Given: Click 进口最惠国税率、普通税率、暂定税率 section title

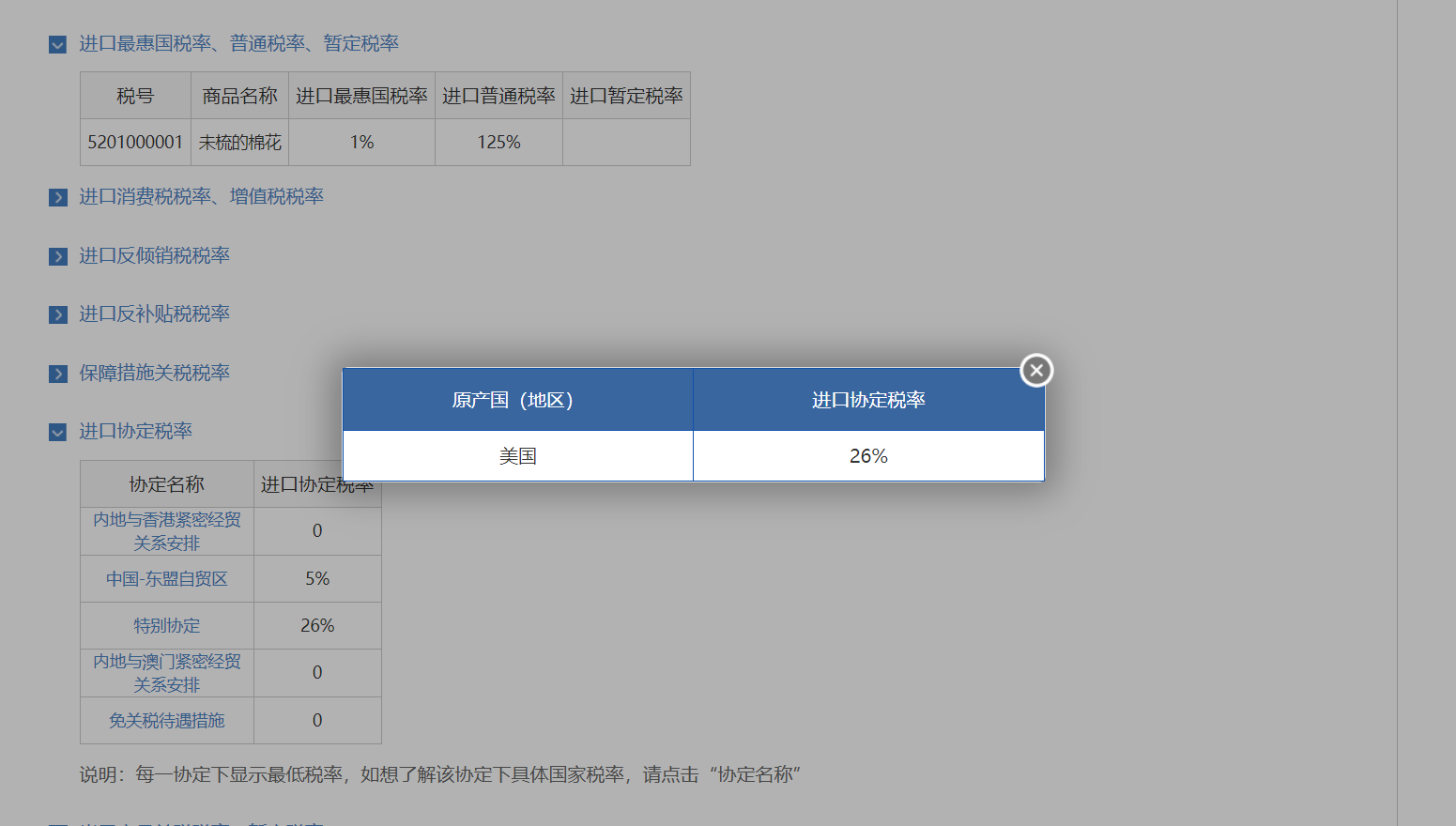Looking at the screenshot, I should (238, 43).
